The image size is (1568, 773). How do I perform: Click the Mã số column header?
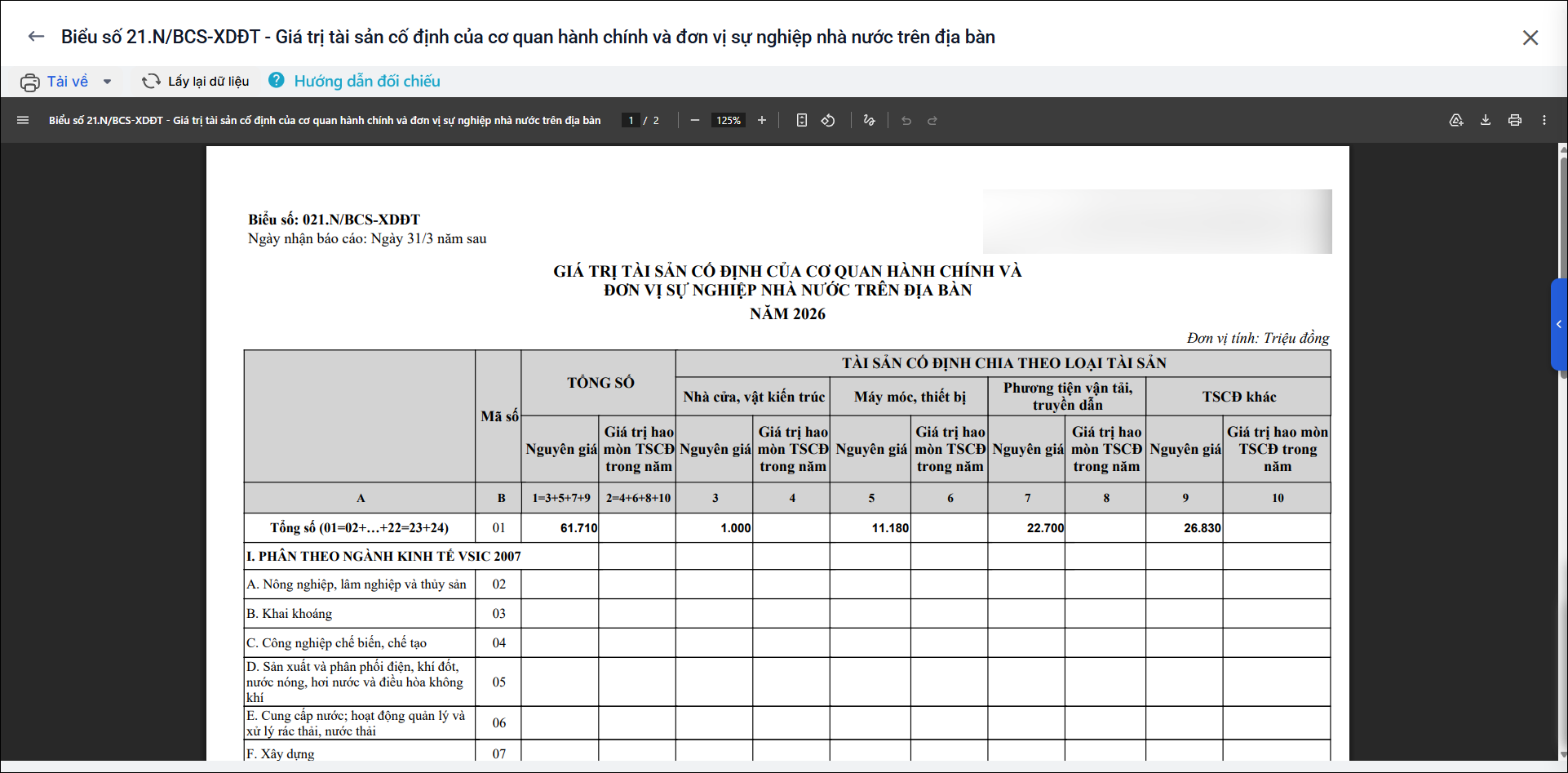[x=498, y=416]
